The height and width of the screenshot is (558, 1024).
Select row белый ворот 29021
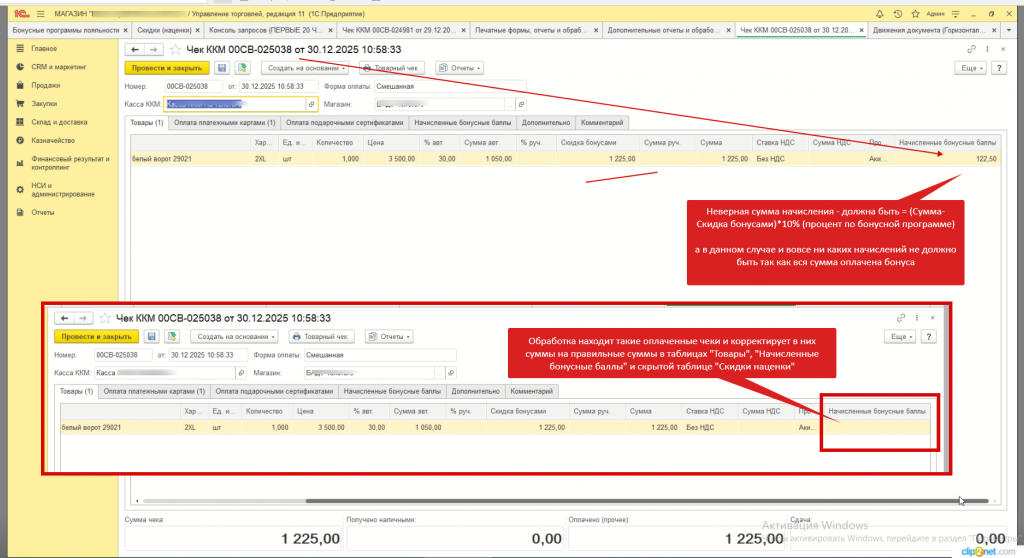[564, 159]
